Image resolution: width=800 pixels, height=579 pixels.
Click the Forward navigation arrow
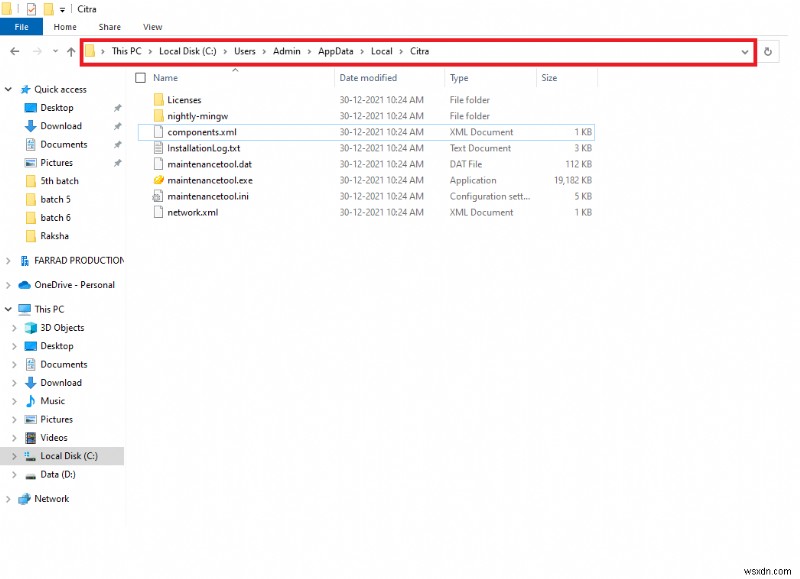coord(37,51)
